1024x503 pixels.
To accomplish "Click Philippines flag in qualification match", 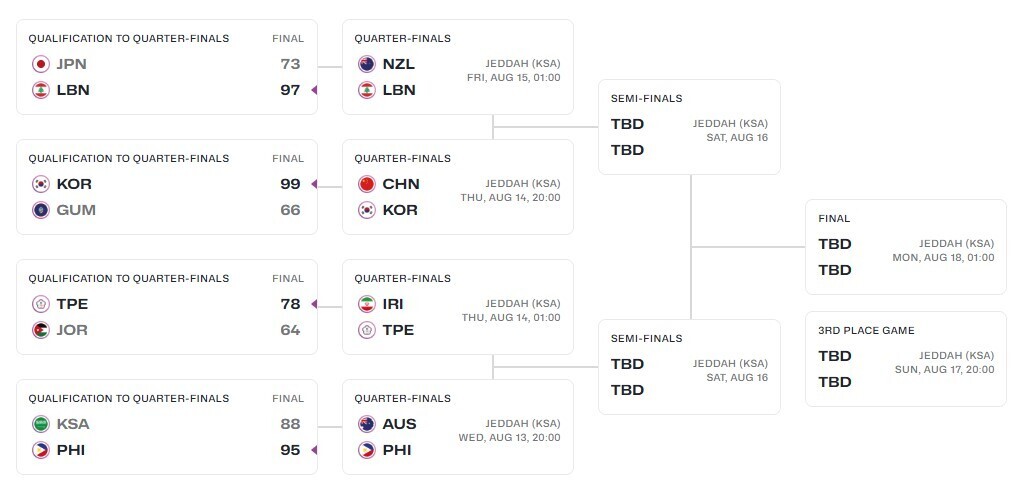I will pyautogui.click(x=41, y=450).
